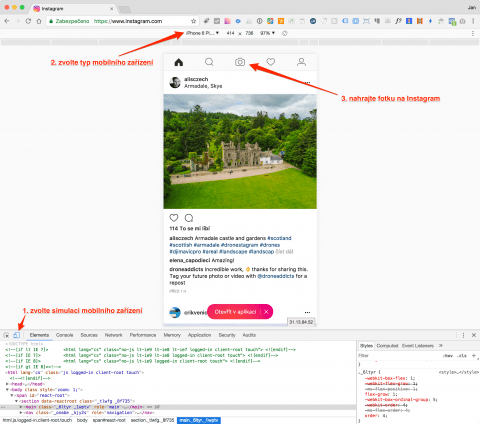Click aliaczech profile avatar
Image resolution: width=480 pixels, height=424 pixels.
pos(175,82)
